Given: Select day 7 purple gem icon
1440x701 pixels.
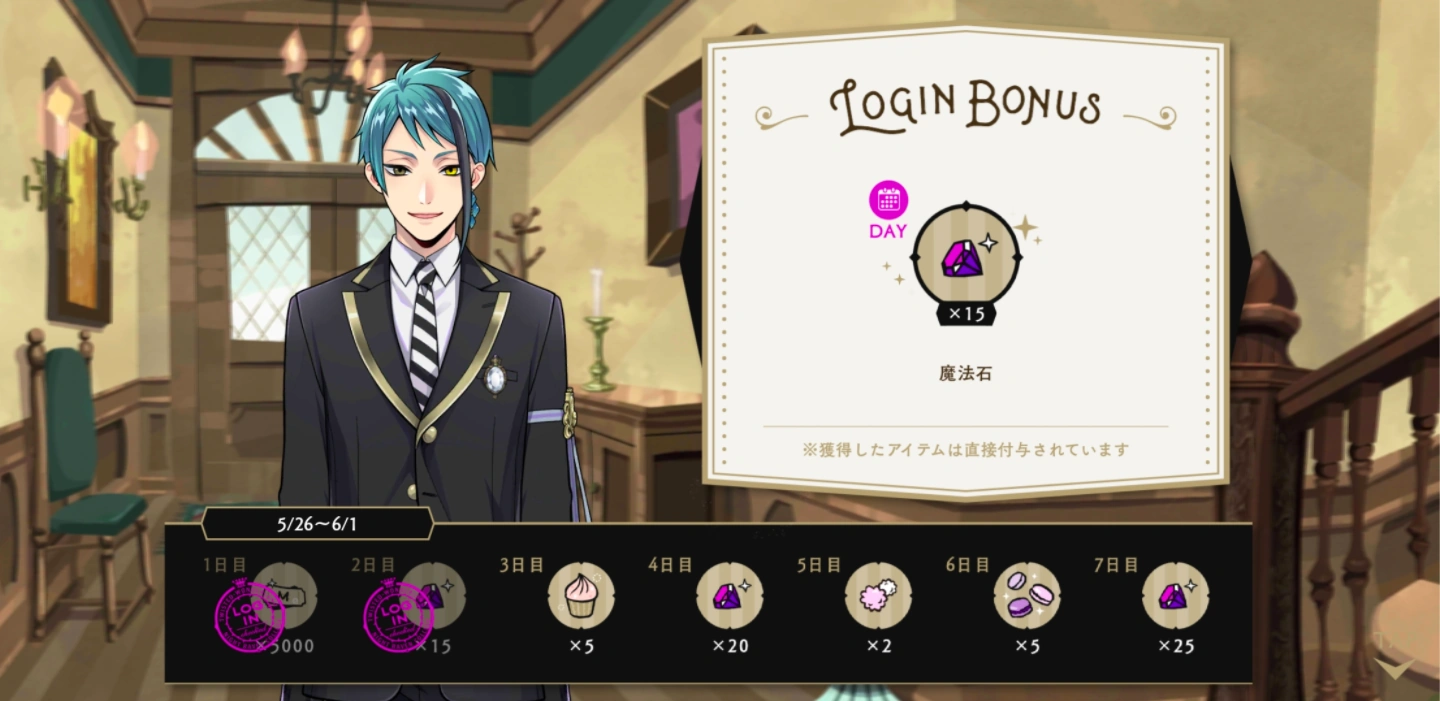Looking at the screenshot, I should pos(1176,596).
